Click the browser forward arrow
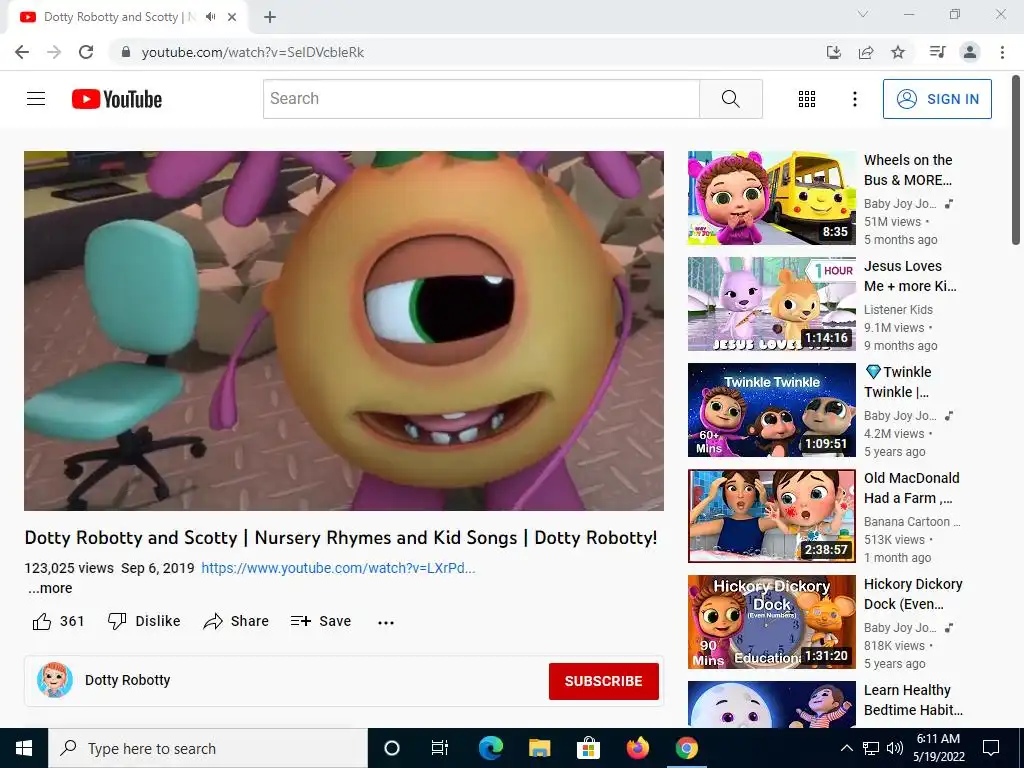The height and width of the screenshot is (768, 1024). [54, 52]
